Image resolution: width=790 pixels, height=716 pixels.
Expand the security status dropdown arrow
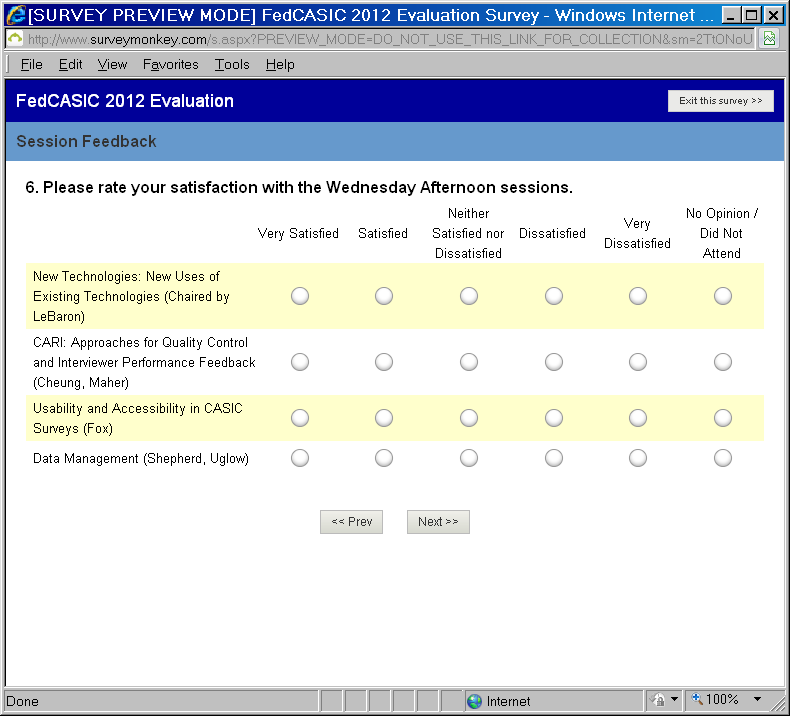click(675, 700)
